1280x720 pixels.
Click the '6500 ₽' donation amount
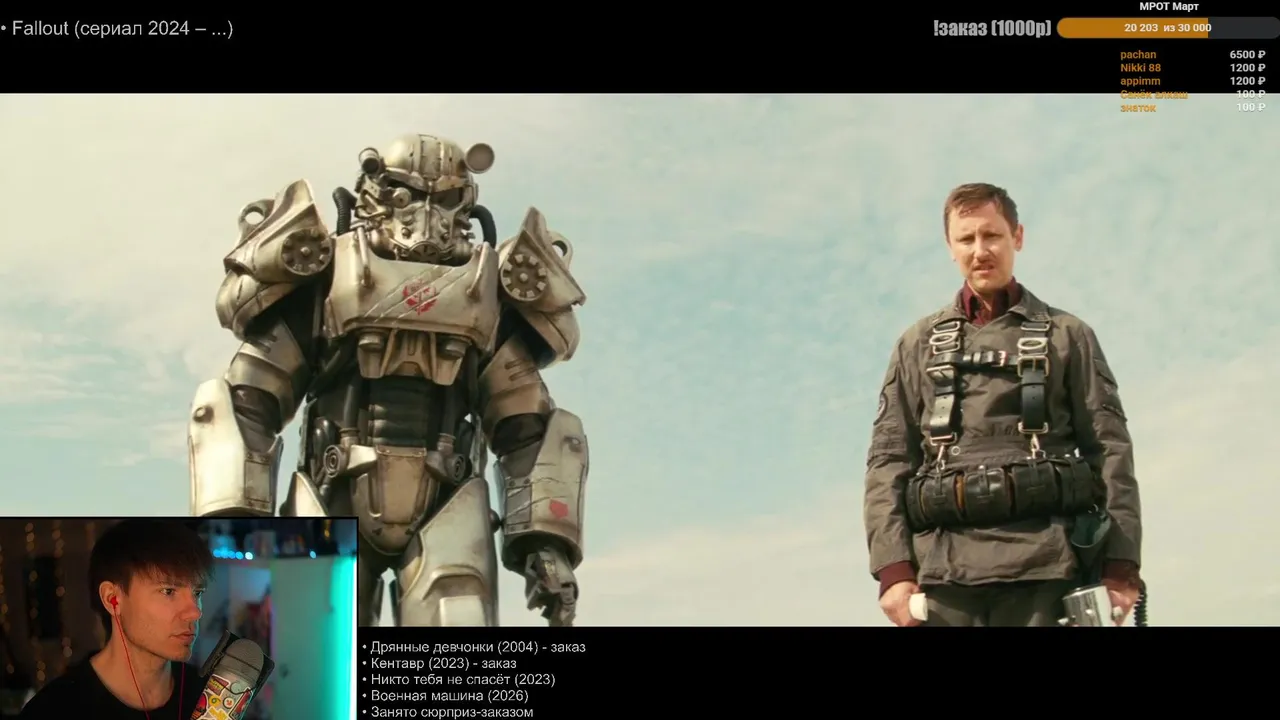coord(1247,55)
